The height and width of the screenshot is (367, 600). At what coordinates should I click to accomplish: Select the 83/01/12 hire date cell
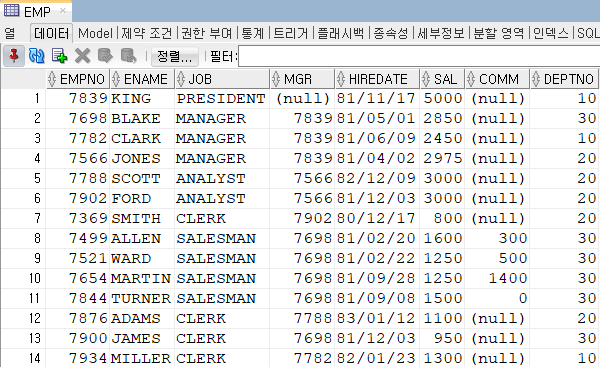377,318
